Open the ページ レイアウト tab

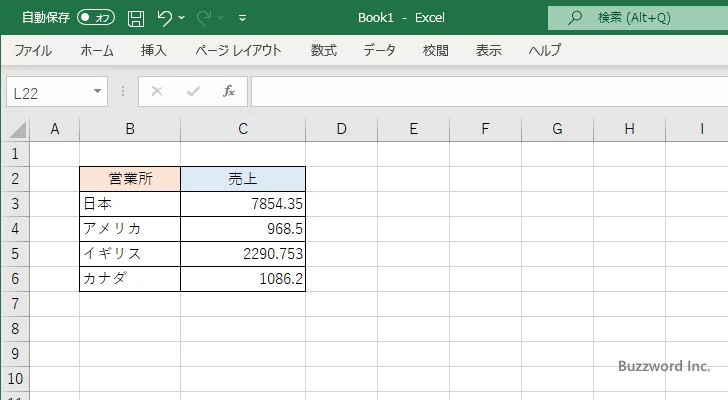tap(238, 50)
